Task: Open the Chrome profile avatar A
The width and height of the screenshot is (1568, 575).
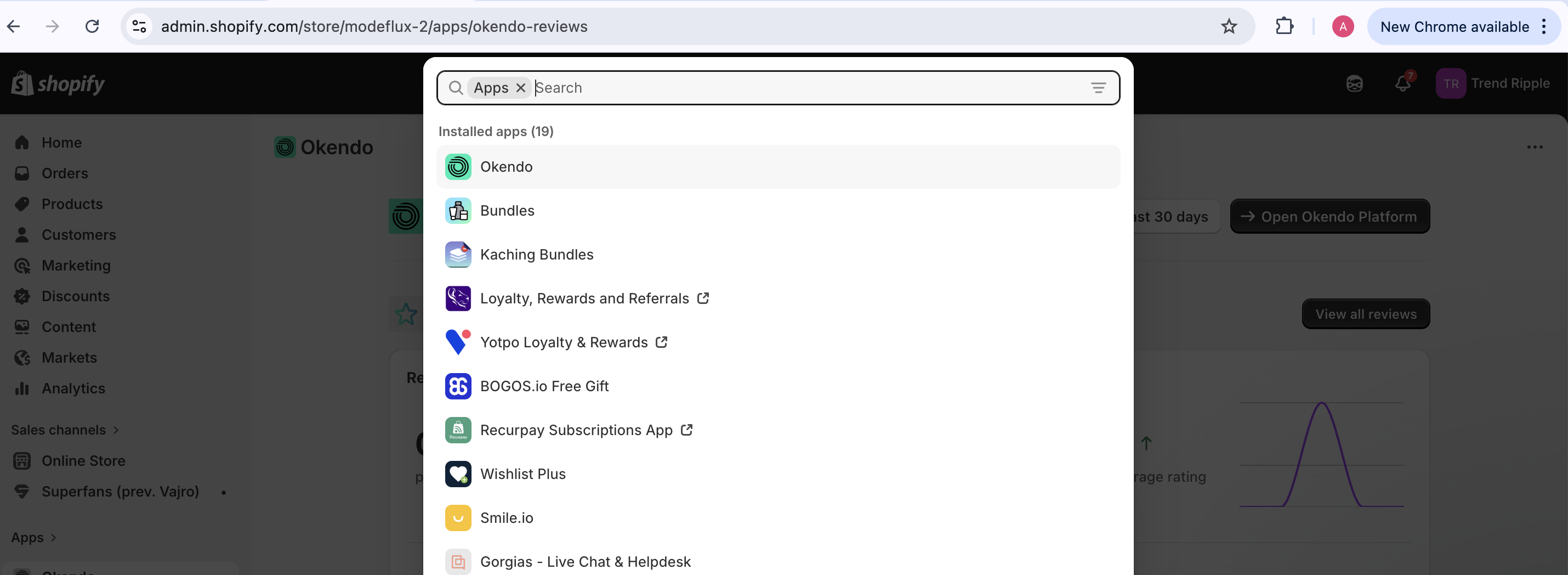Action: point(1343,26)
